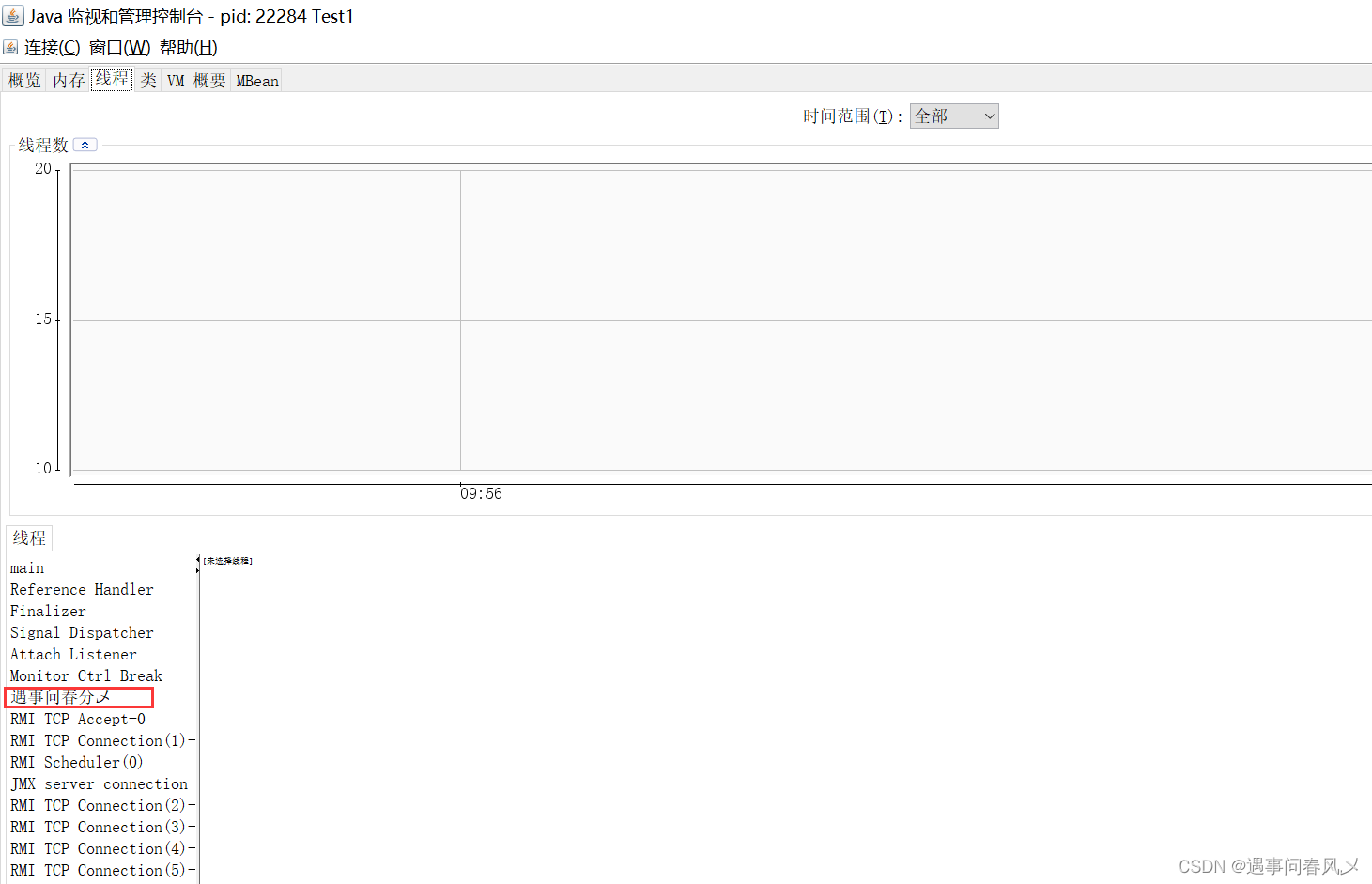Image resolution: width=1372 pixels, height=884 pixels.
Task: Click the 09:56 time marker on the chart
Action: click(x=481, y=493)
